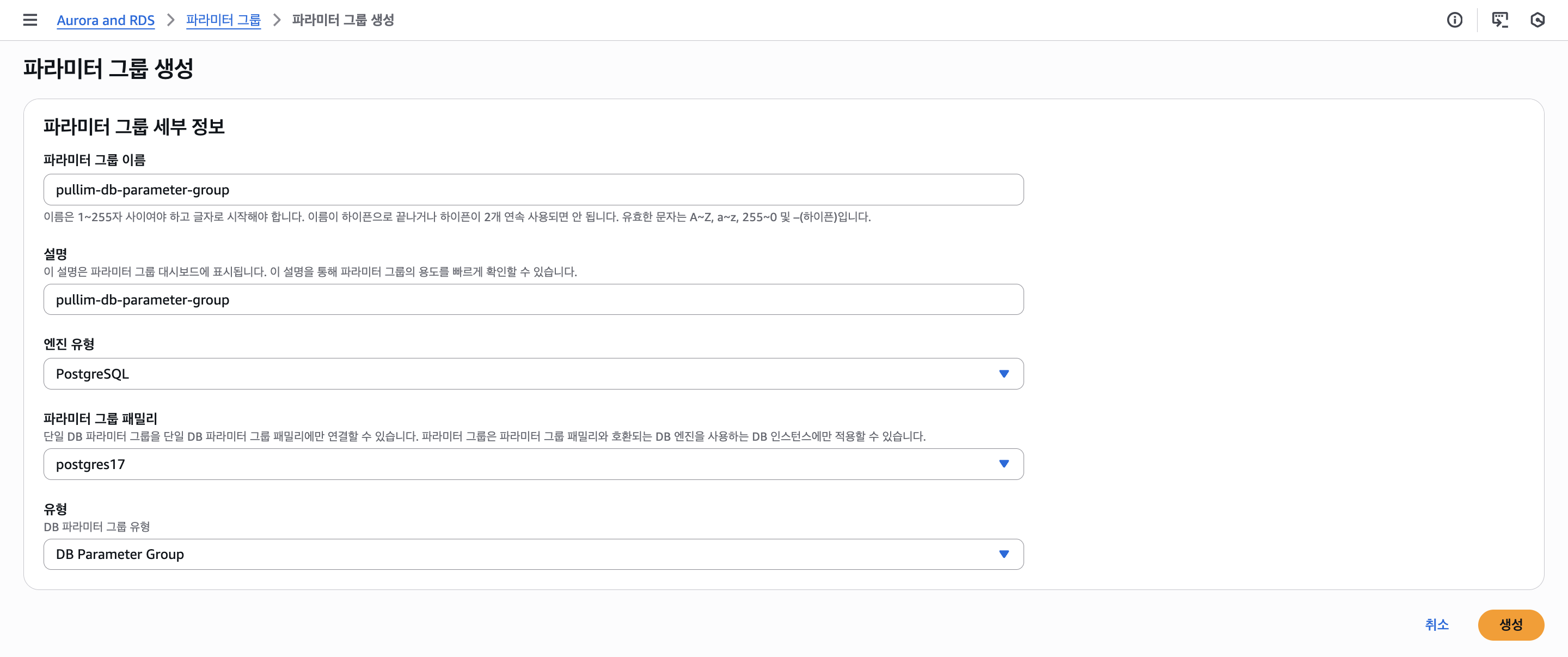The width and height of the screenshot is (1568, 657).
Task: Click the 엔진 유형 field label
Action: (x=69, y=344)
